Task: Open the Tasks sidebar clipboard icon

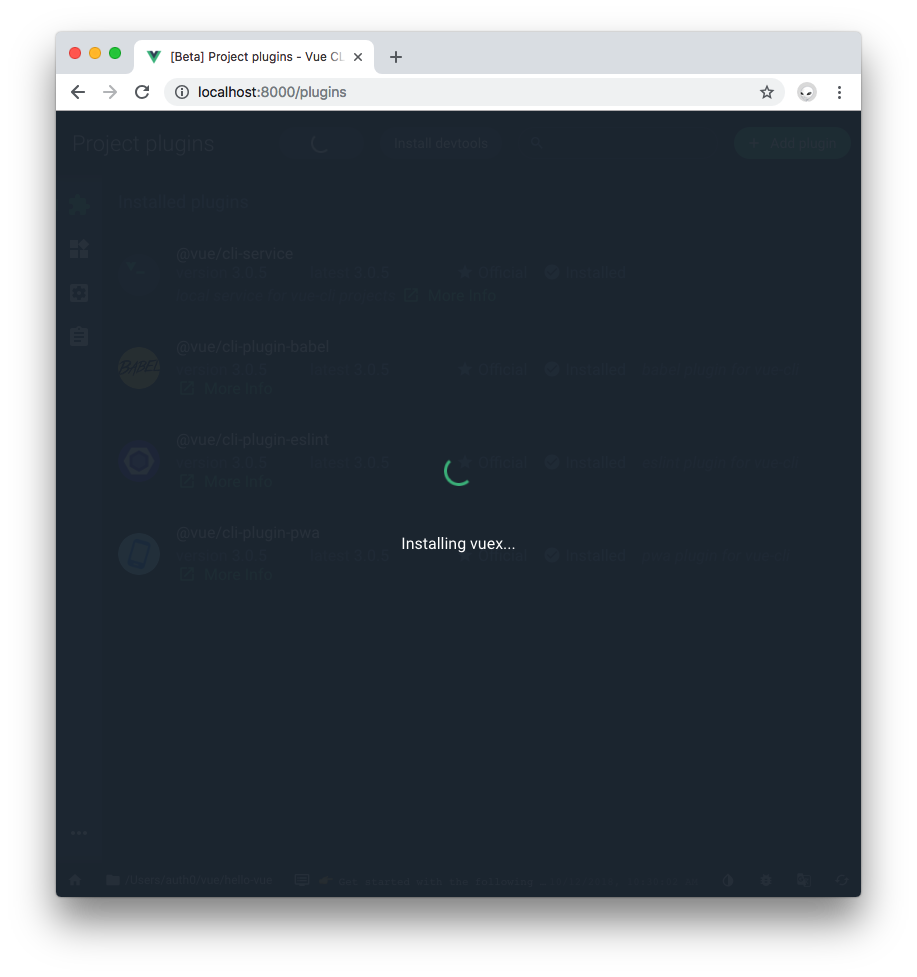Action: pyautogui.click(x=79, y=336)
